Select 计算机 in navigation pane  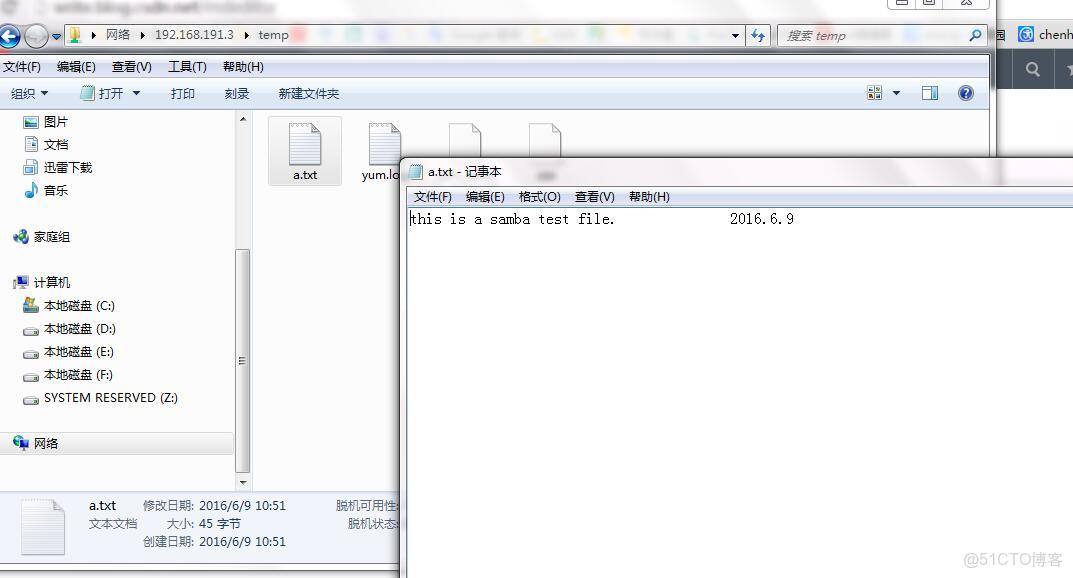[42, 282]
